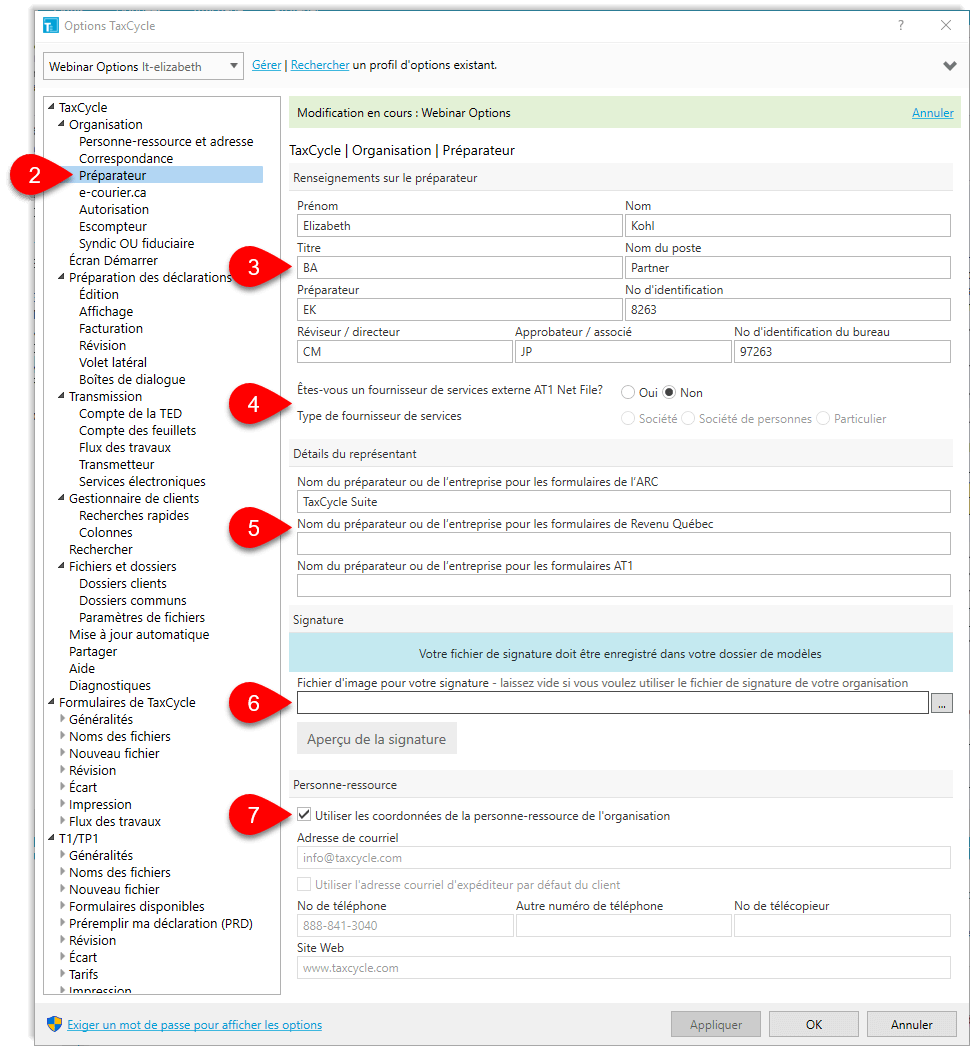Choose Société service provider type
The image size is (970, 1046).
(x=628, y=418)
